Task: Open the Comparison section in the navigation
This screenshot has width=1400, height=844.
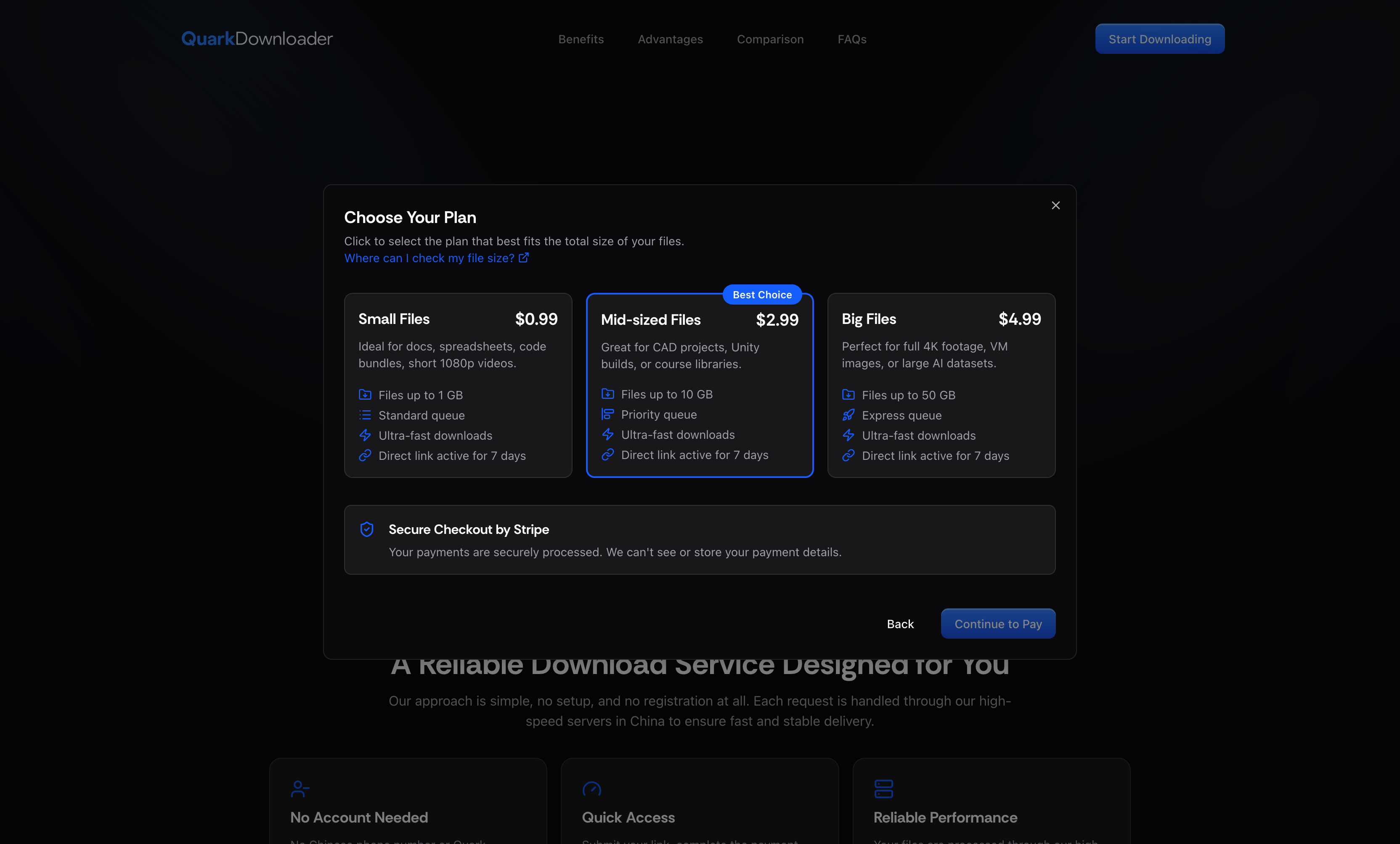Action: [770, 39]
